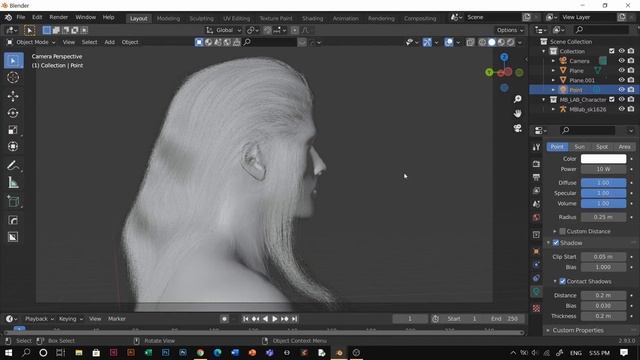Open the Render properties tab icon
The width and height of the screenshot is (640, 360).
536,164
